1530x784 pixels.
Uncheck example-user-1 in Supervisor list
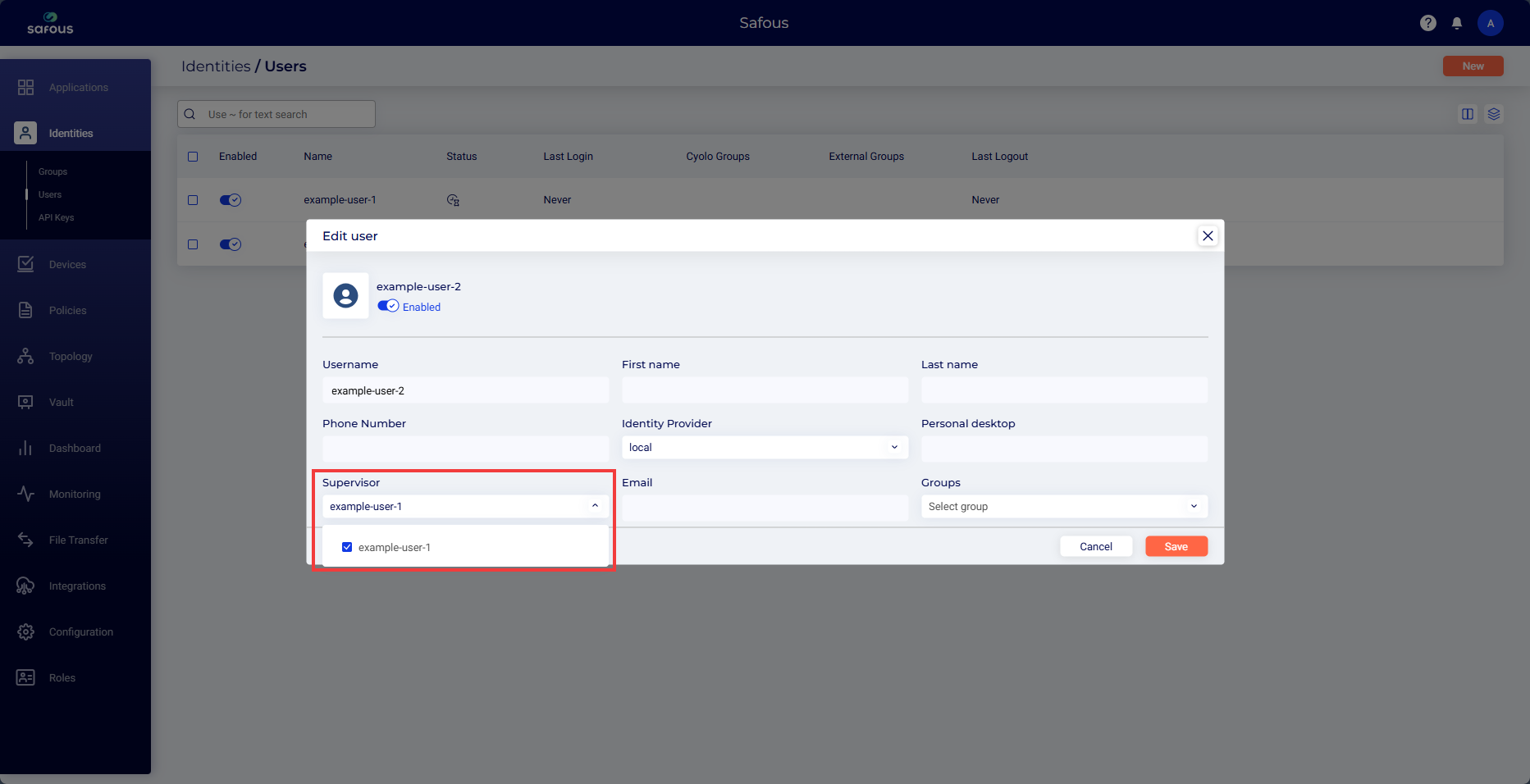tap(347, 547)
